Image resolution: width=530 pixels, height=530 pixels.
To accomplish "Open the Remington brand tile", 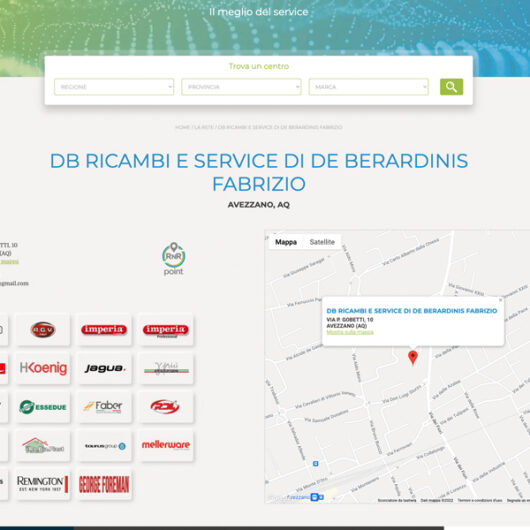I will [x=43, y=484].
